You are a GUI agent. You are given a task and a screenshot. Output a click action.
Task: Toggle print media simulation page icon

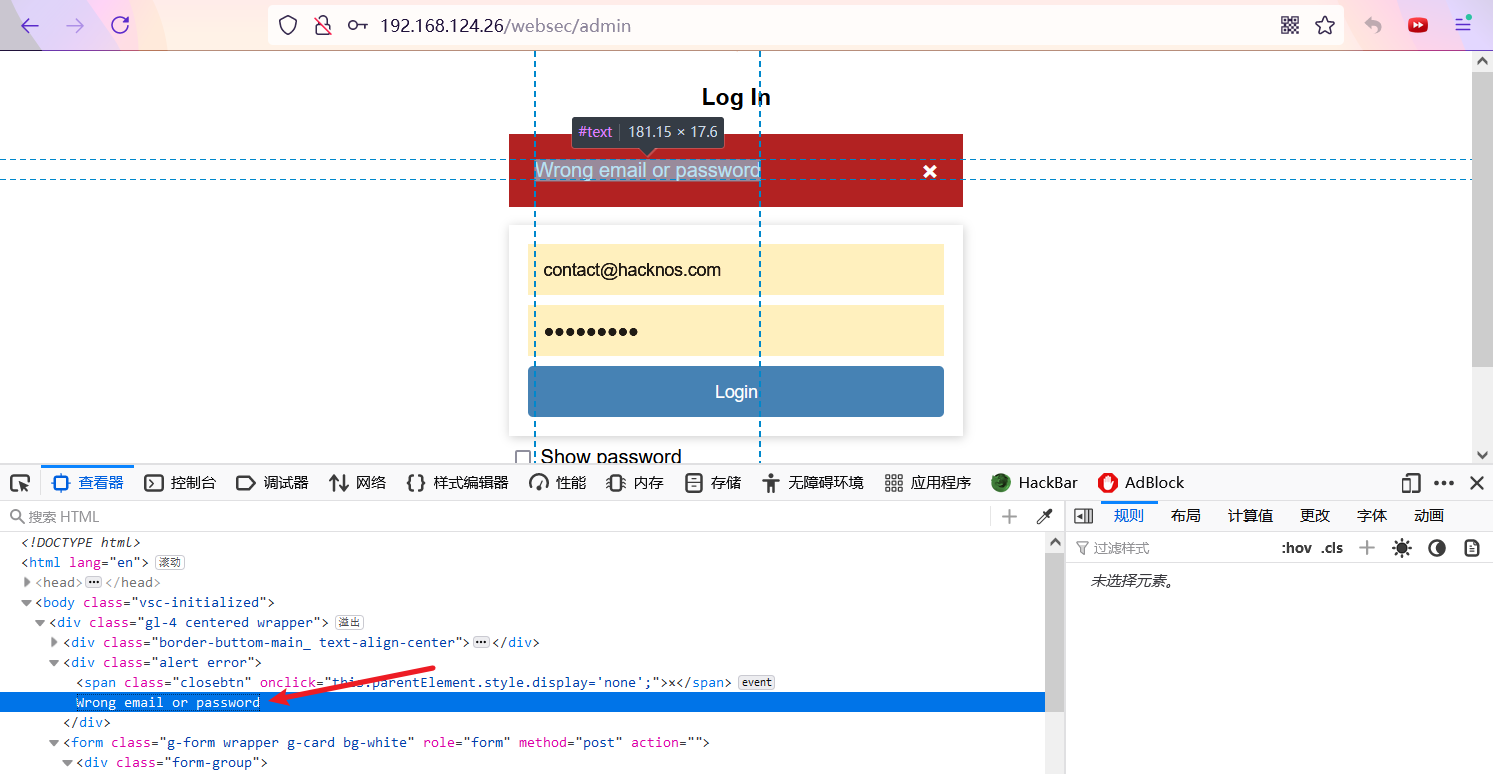click(x=1471, y=548)
